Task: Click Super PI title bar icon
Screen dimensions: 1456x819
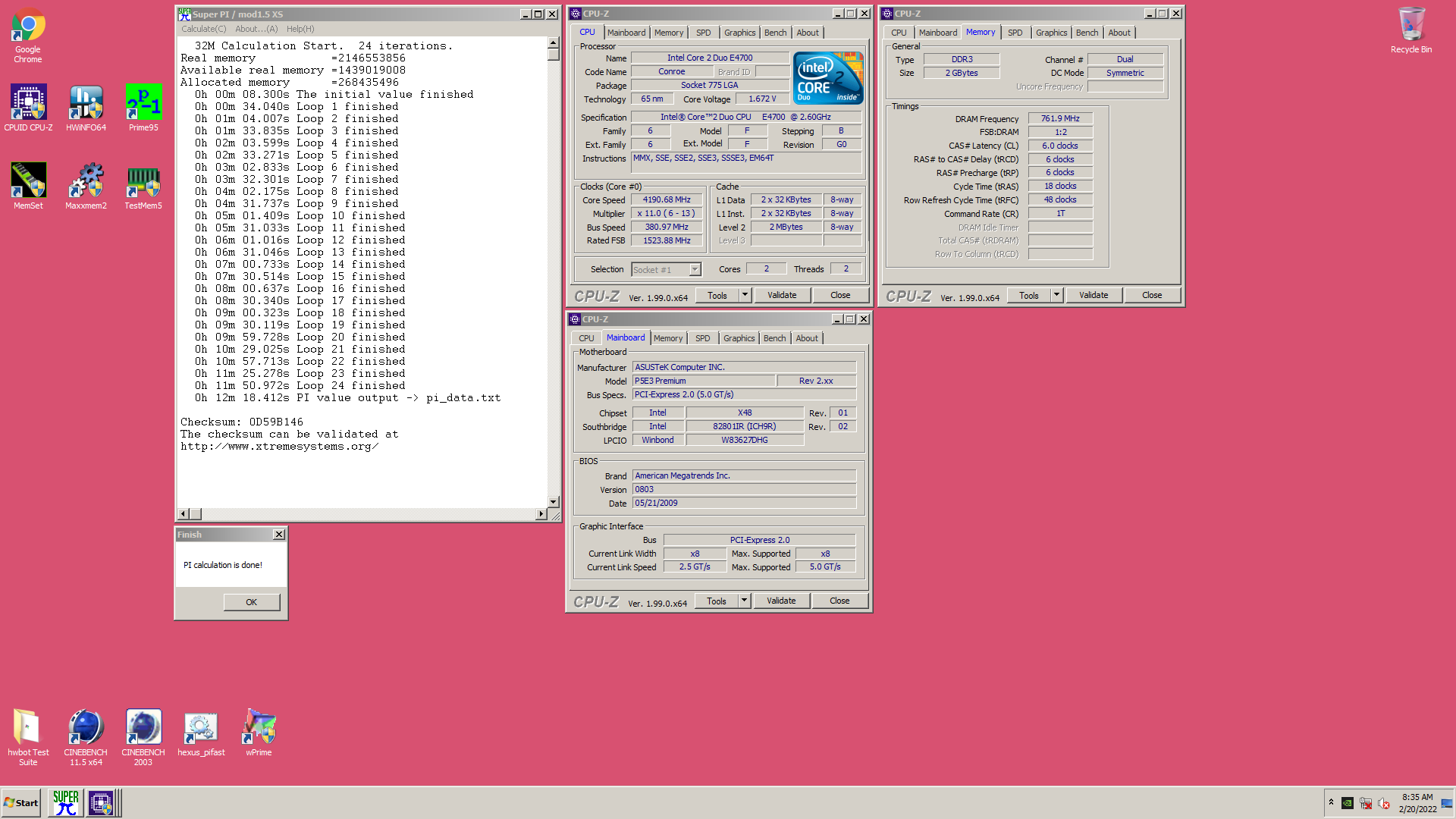Action: pos(184,14)
